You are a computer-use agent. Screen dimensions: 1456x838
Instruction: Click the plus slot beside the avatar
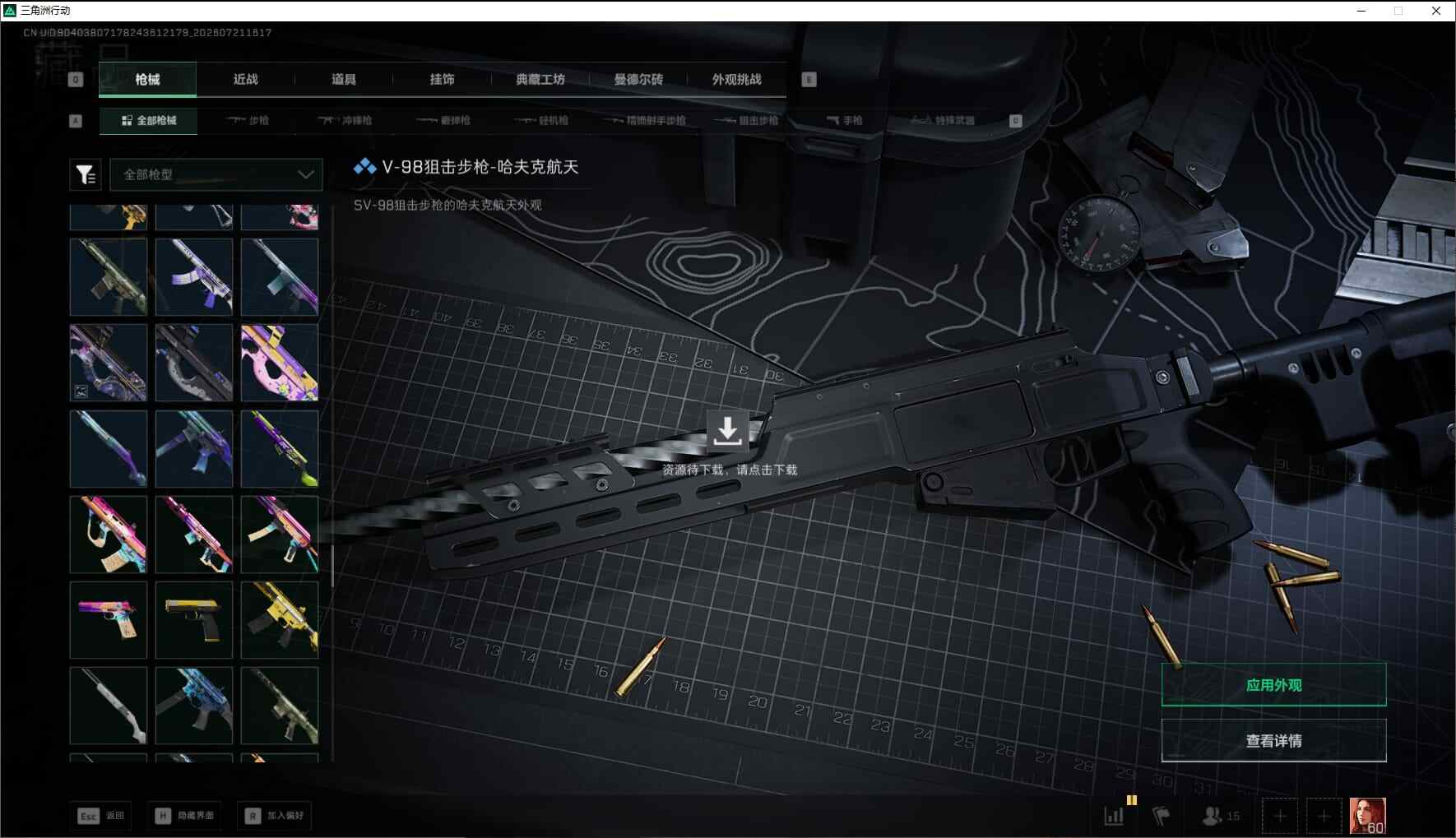pos(1324,816)
